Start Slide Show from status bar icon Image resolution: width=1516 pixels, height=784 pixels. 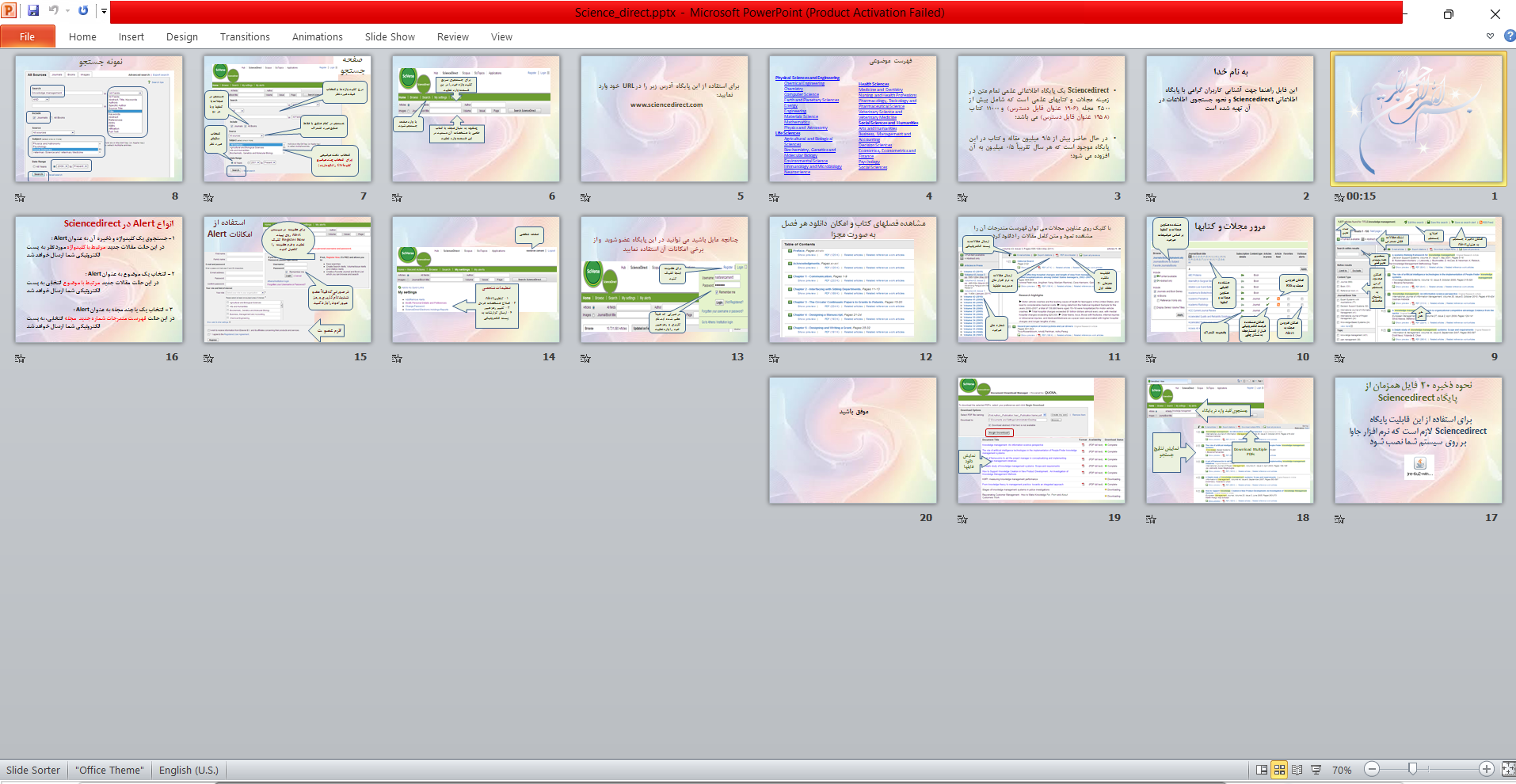pos(1316,770)
